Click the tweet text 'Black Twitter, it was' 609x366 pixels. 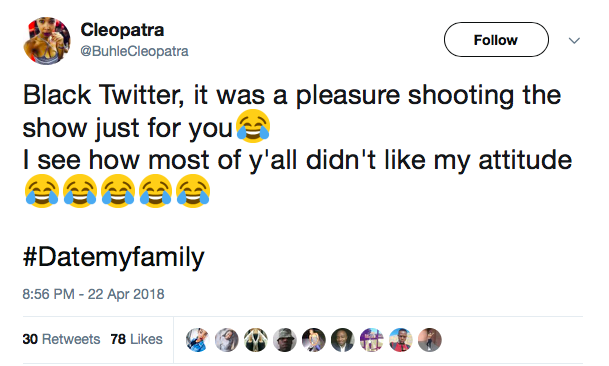pos(143,95)
